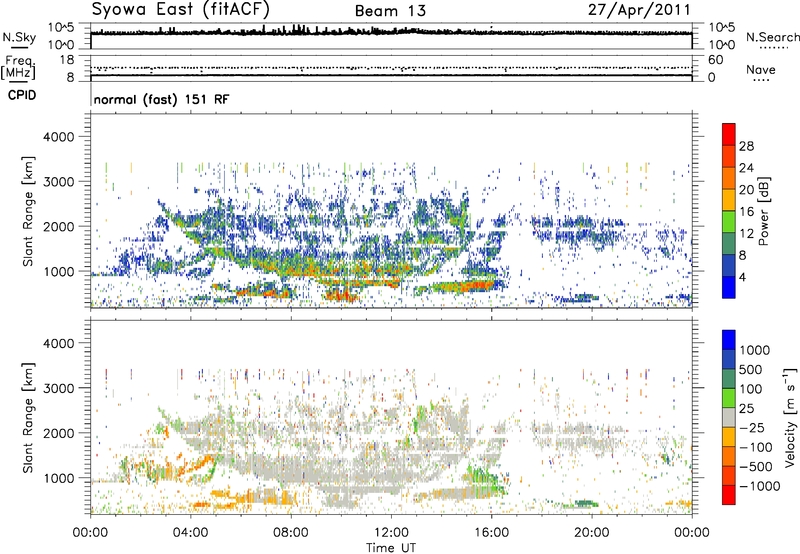Click the date '27/Apr/2011'
Viewport: 800px width, 554px height.
(x=639, y=10)
